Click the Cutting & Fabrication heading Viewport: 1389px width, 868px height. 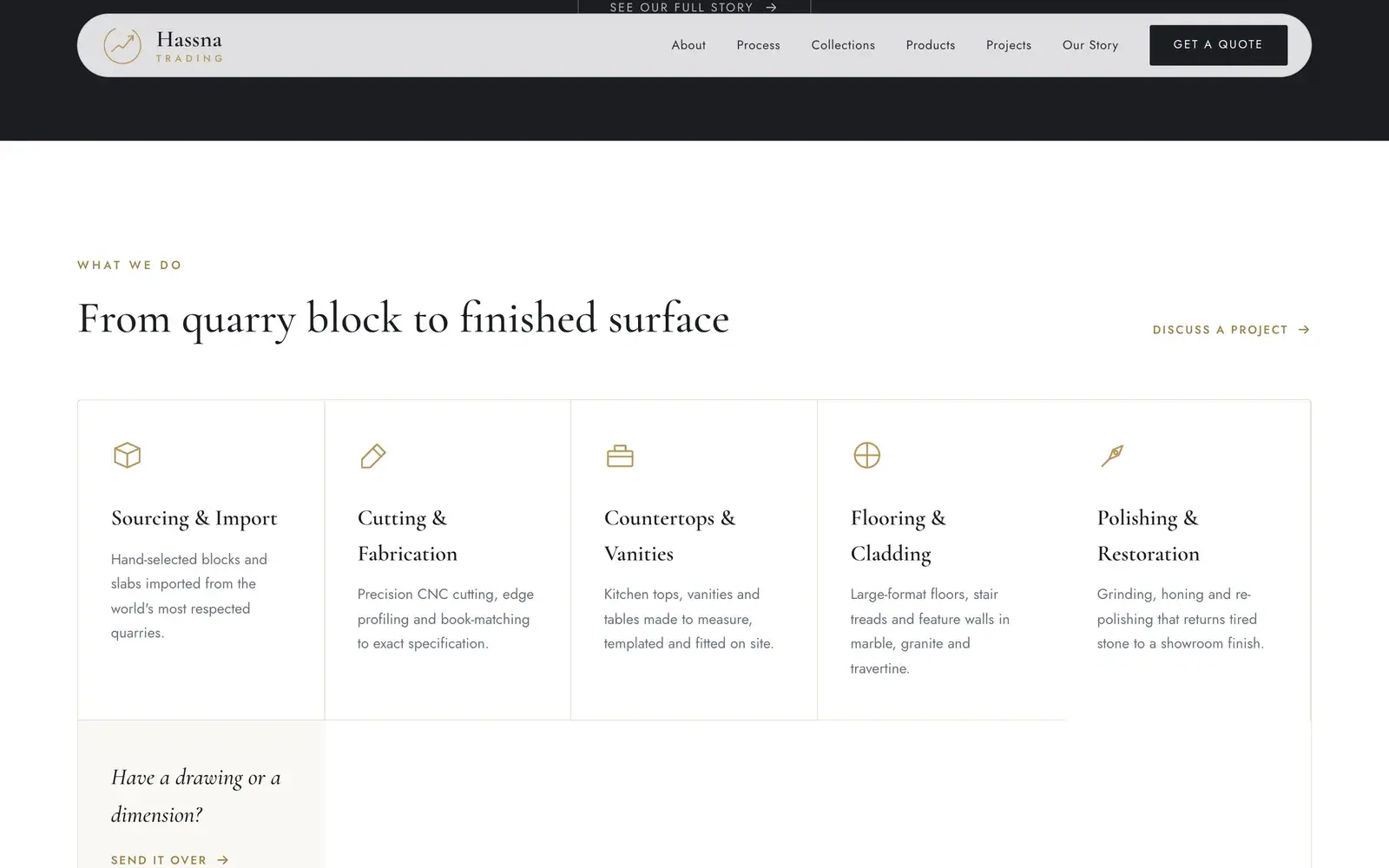pyautogui.click(x=407, y=536)
